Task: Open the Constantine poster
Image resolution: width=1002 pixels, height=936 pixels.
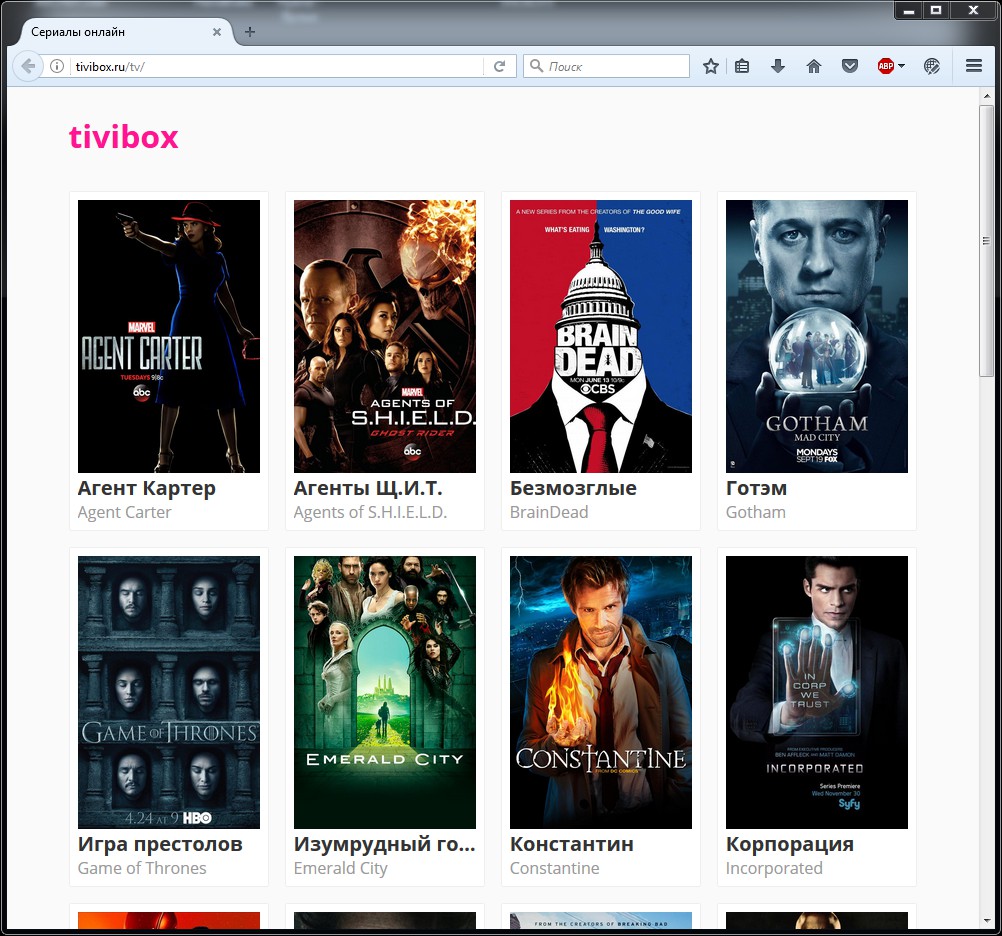Action: 601,692
